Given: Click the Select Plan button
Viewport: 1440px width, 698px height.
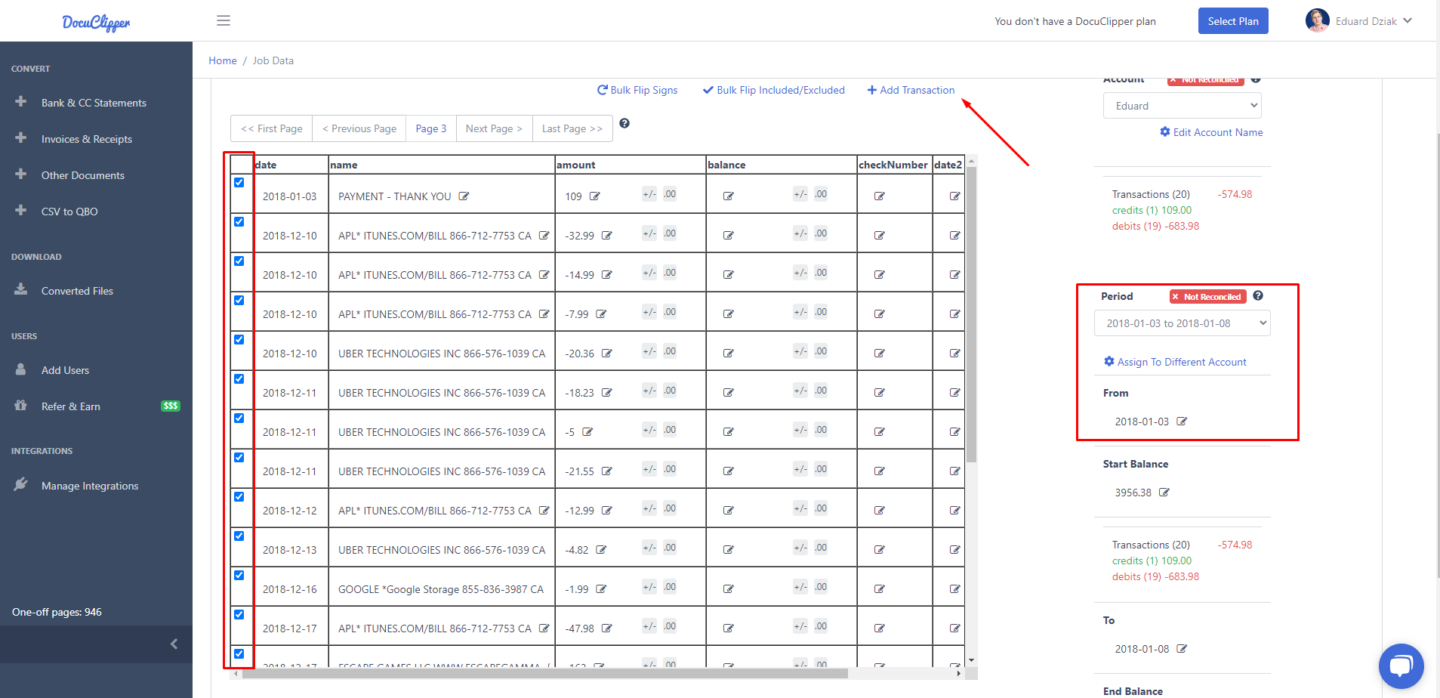Looking at the screenshot, I should click(1233, 21).
